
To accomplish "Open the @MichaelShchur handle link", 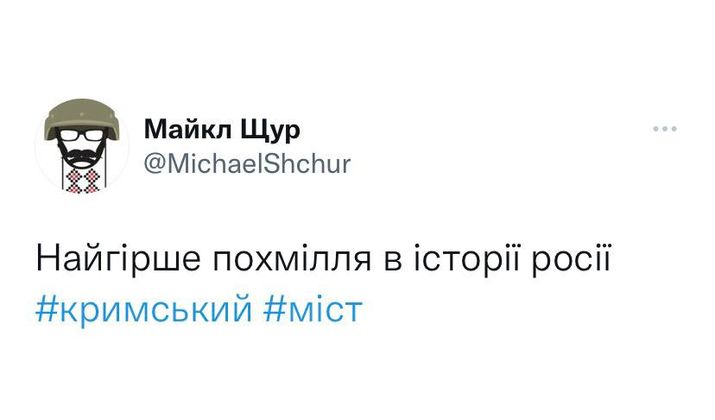I will (x=247, y=165).
